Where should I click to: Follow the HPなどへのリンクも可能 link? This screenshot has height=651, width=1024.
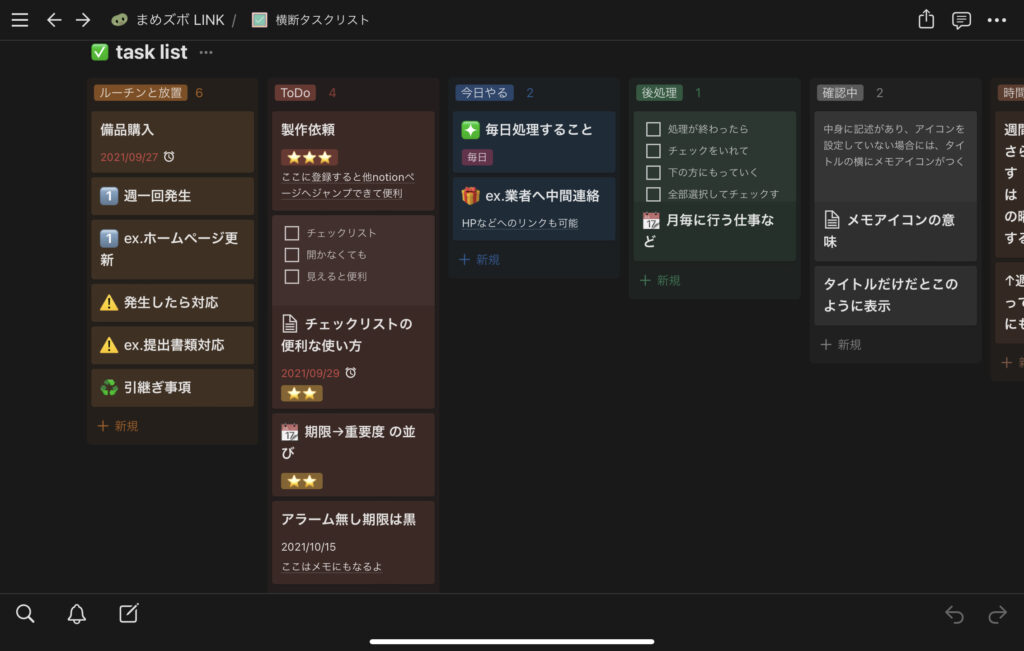click(520, 223)
